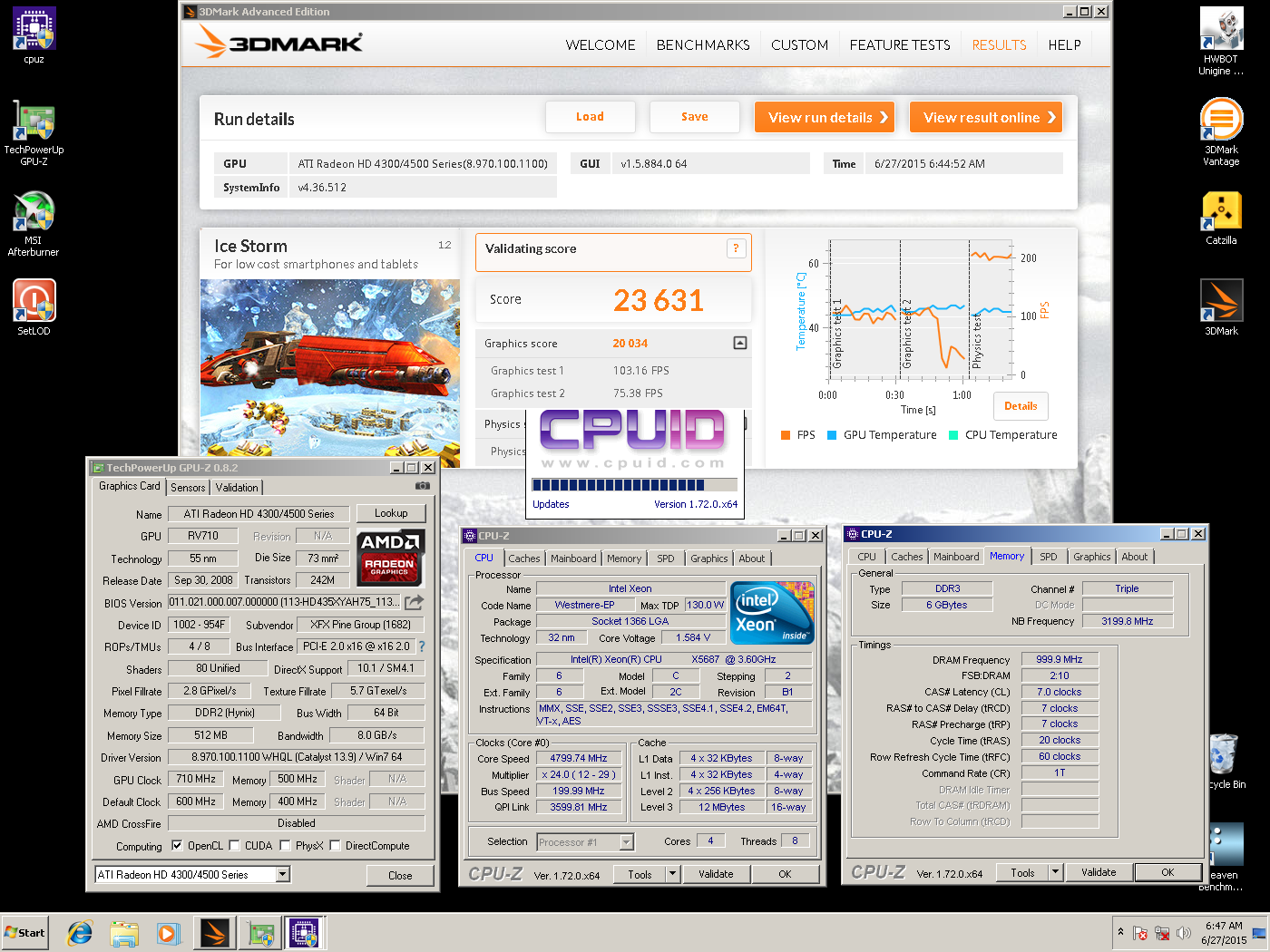Click the Start button
The width and height of the screenshot is (1270, 952).
click(24, 932)
